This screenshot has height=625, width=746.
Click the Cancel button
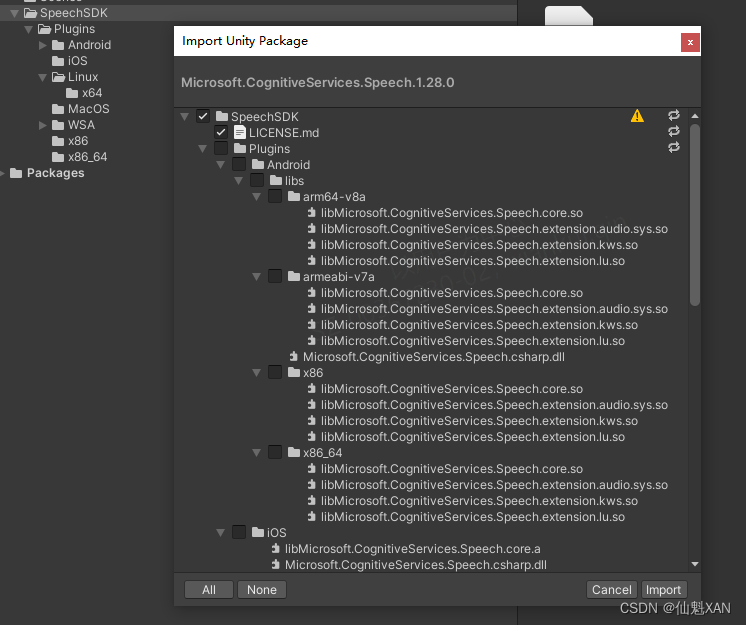612,590
